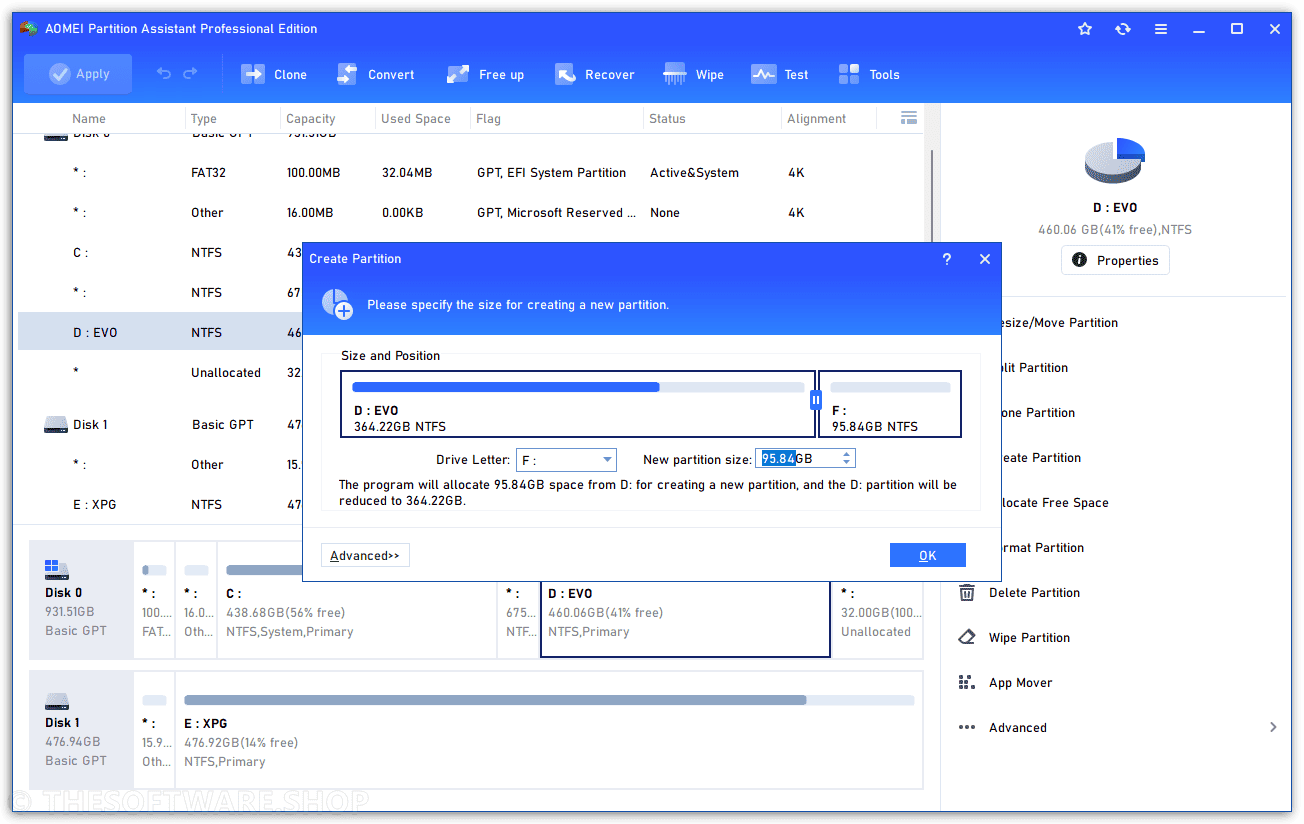1304x824 pixels.
Task: Click Disk 0 block in disk map
Action: click(x=81, y=600)
